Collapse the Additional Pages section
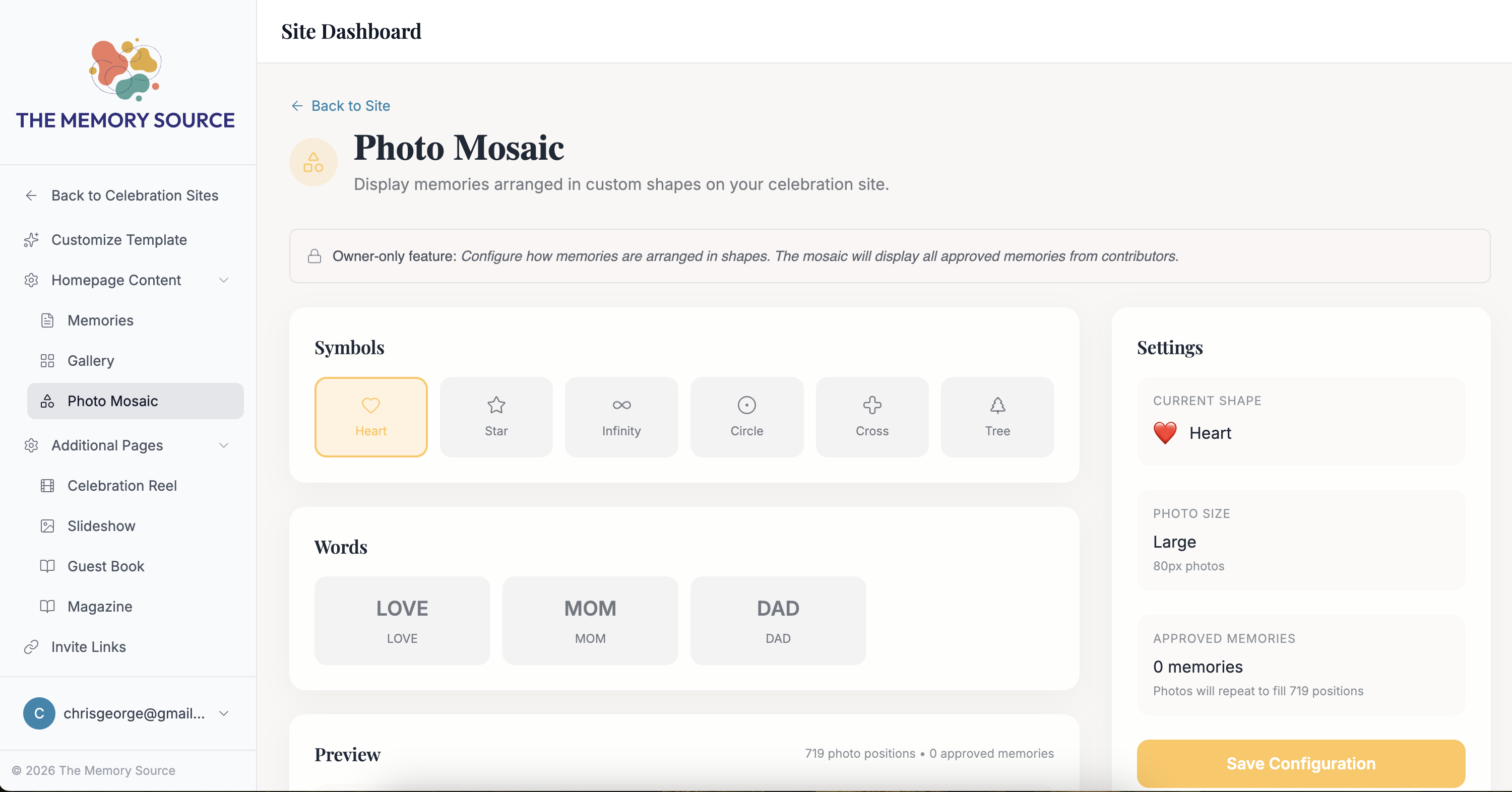The width and height of the screenshot is (1512, 792). 224,445
